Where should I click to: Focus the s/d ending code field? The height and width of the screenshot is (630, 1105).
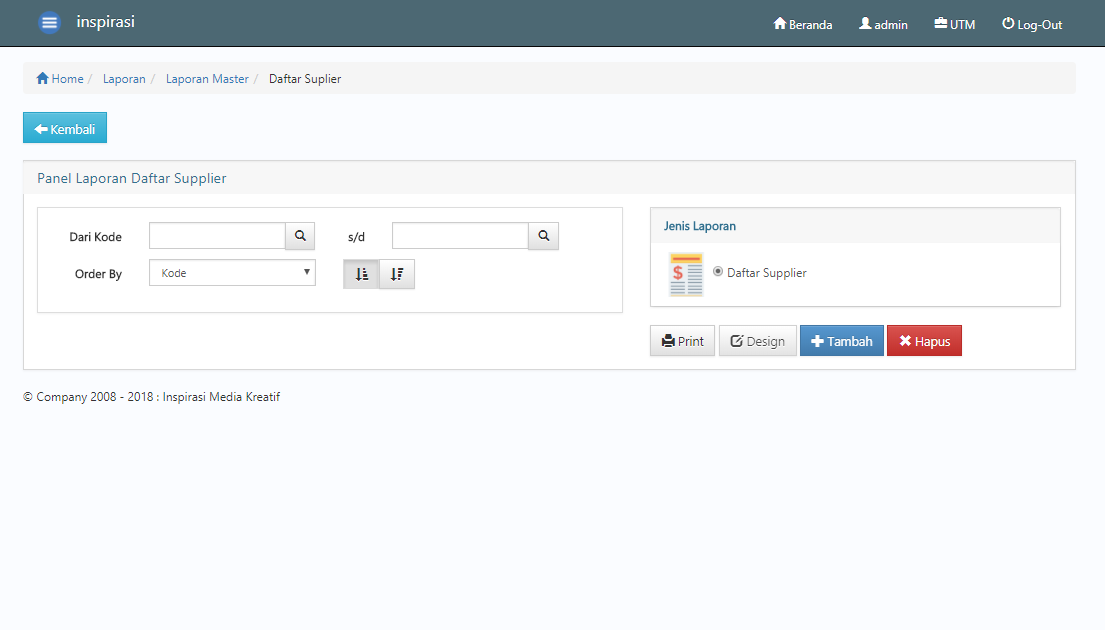[x=460, y=235]
